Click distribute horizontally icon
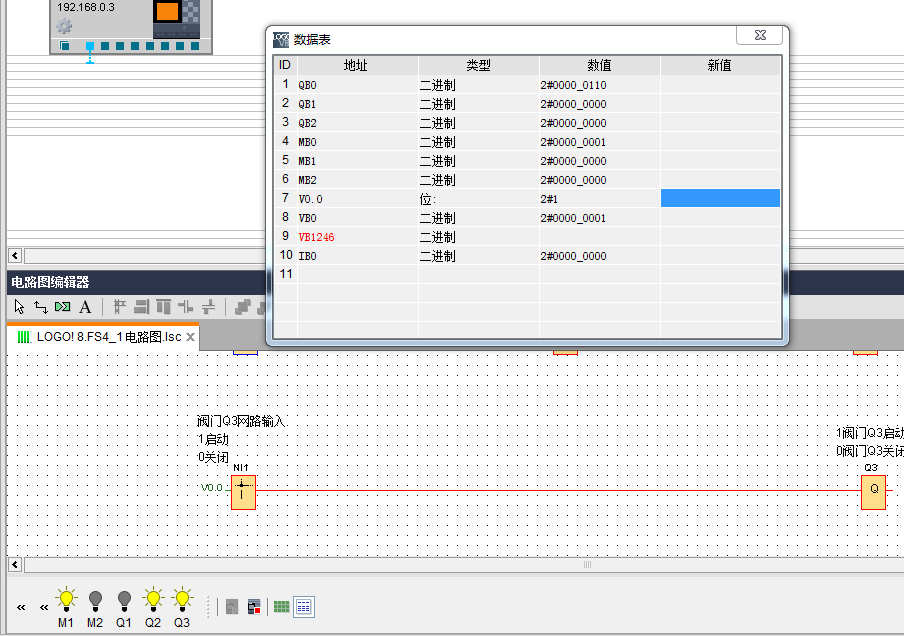 (x=186, y=307)
